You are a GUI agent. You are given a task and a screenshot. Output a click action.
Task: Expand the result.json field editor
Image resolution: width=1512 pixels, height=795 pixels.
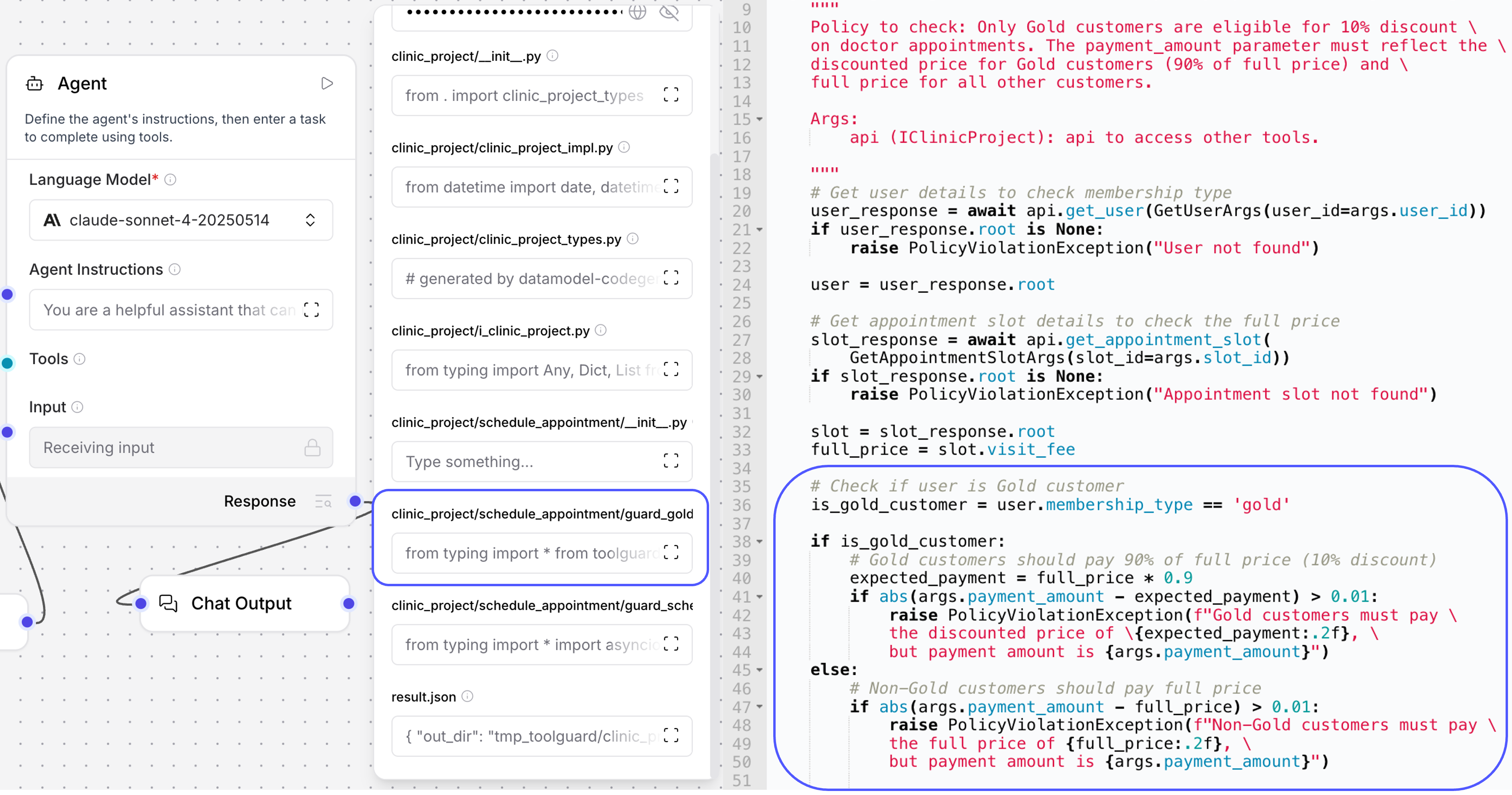[x=671, y=736]
